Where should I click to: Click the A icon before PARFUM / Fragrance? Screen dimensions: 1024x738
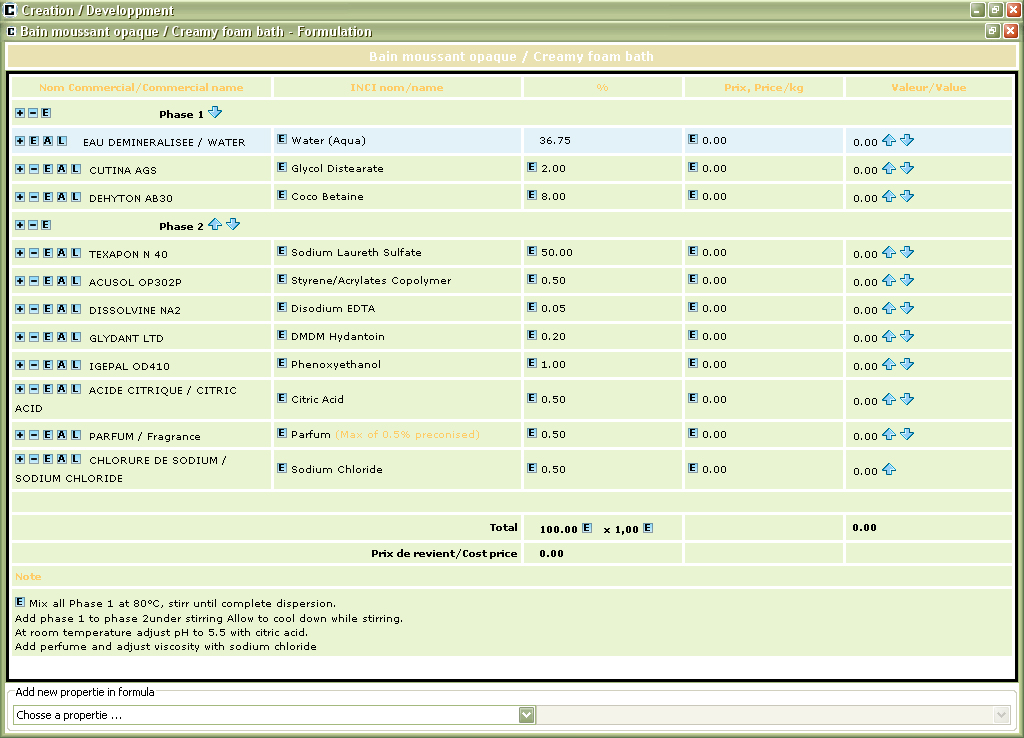[62, 436]
